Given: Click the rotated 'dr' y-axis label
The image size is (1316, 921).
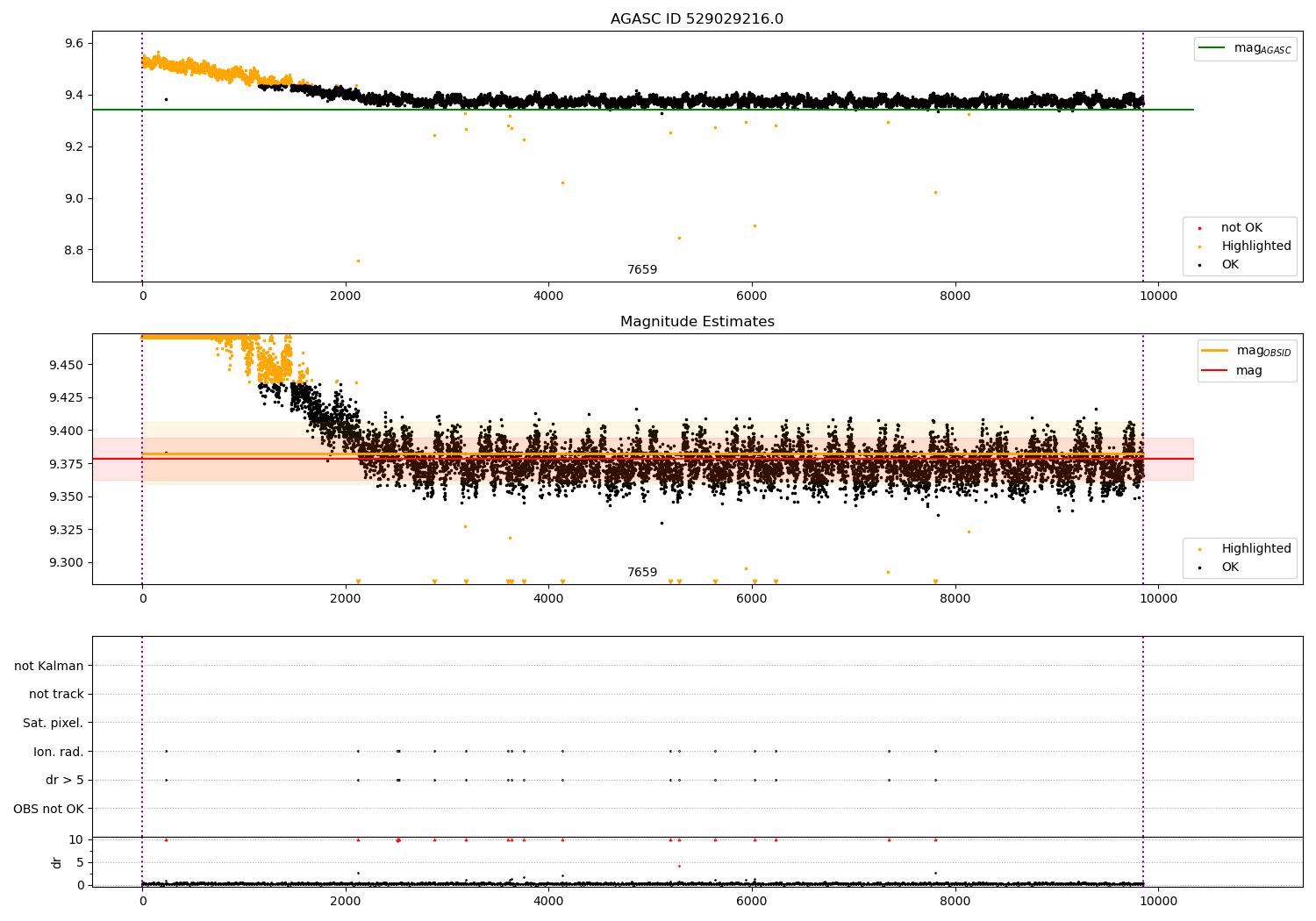Looking at the screenshot, I should coord(57,862).
